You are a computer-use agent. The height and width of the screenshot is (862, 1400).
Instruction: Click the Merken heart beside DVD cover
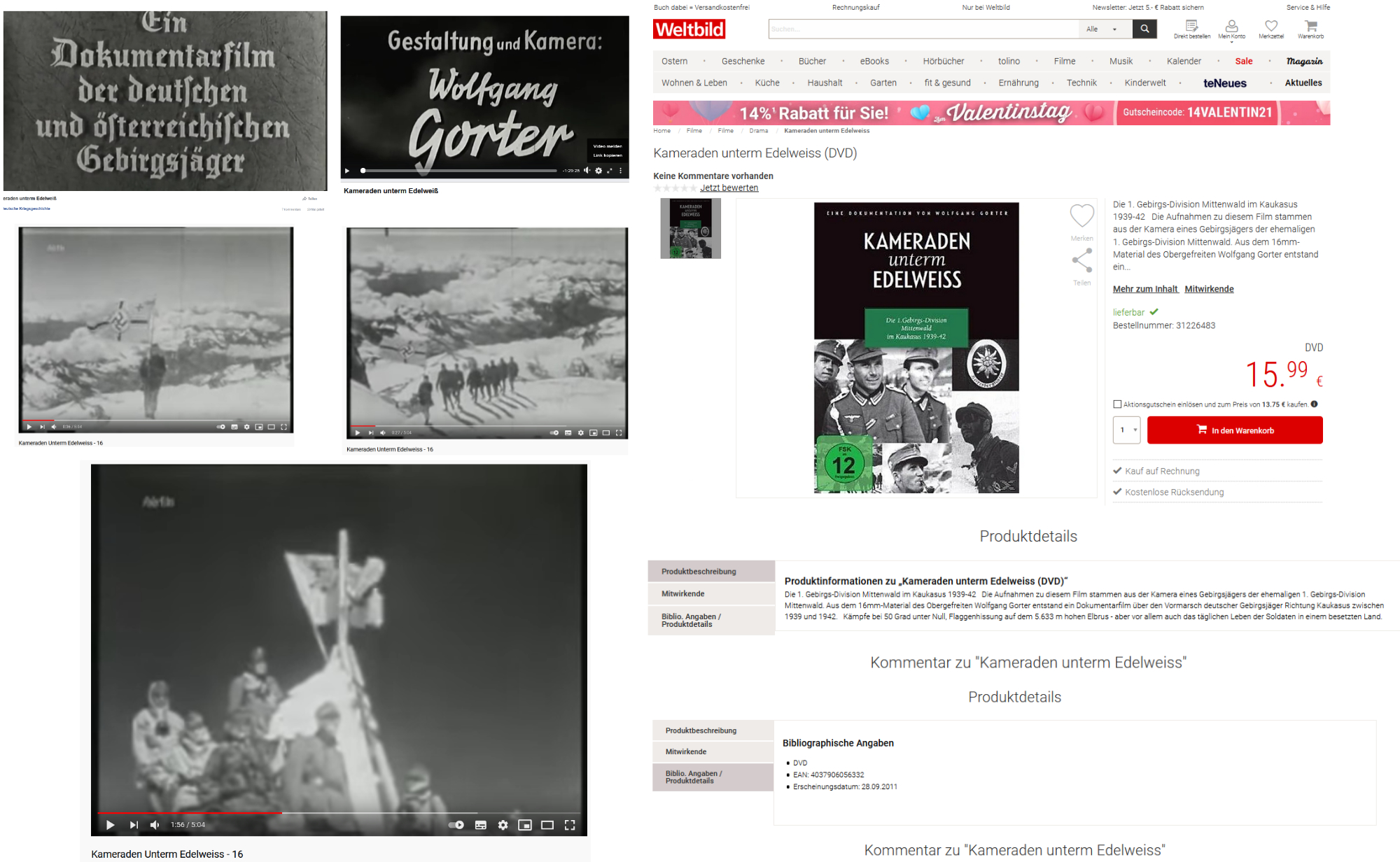click(1081, 215)
